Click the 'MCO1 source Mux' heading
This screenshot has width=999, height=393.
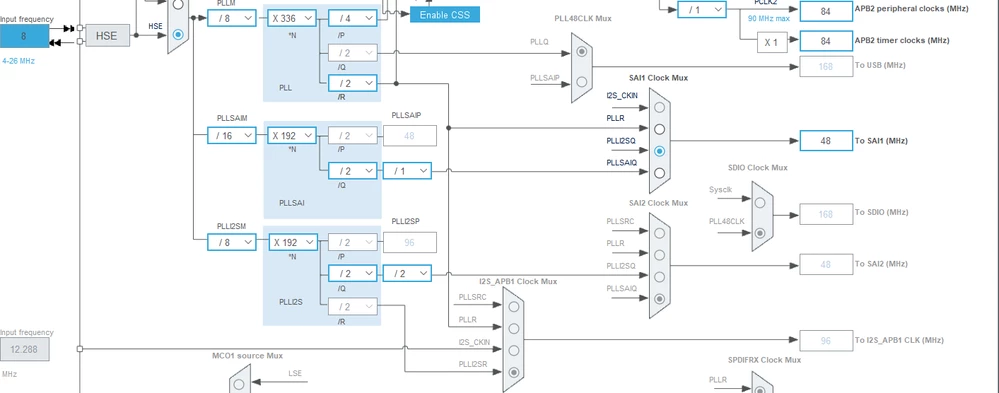coord(247,355)
